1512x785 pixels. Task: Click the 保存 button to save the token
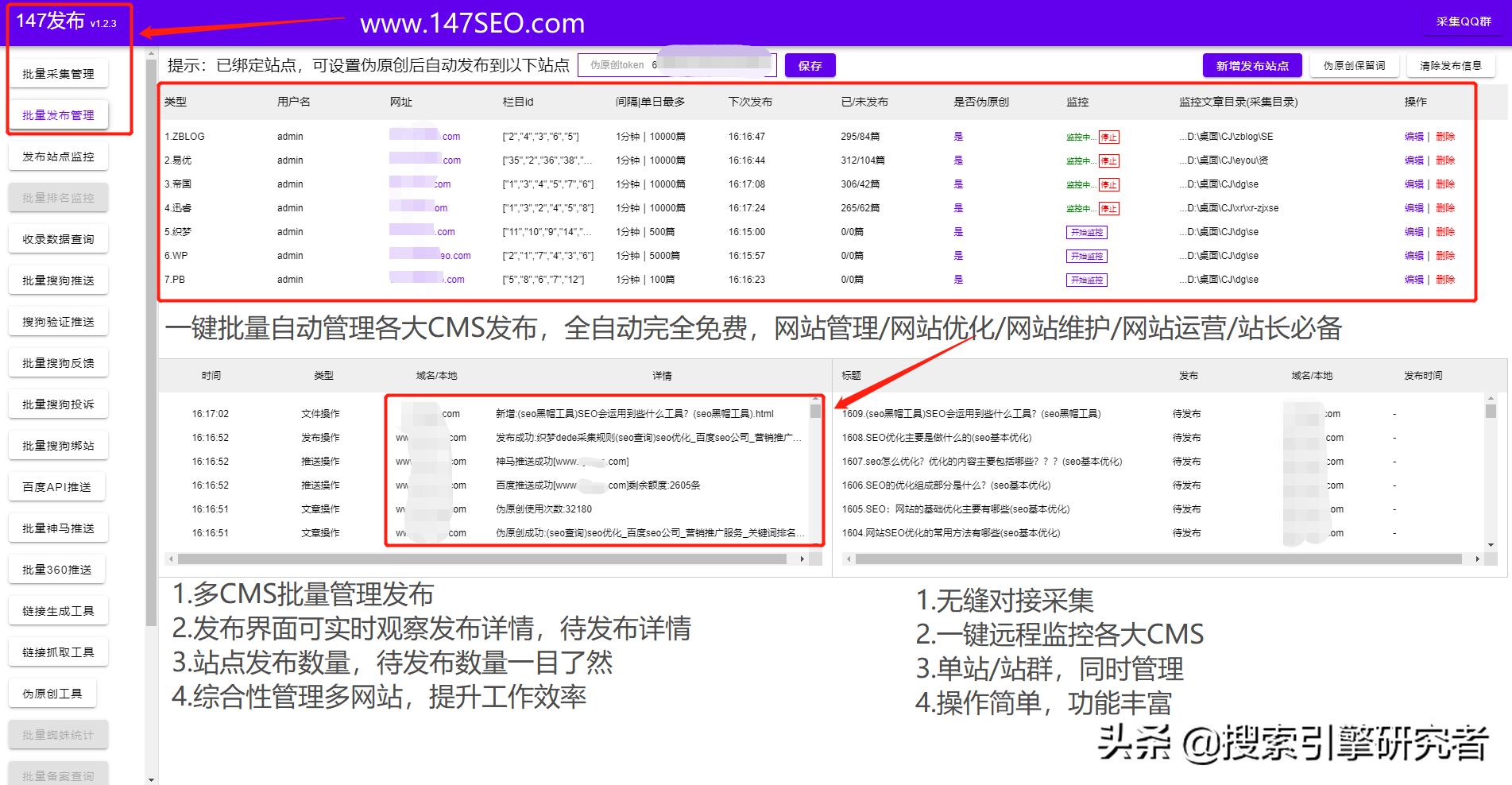810,64
